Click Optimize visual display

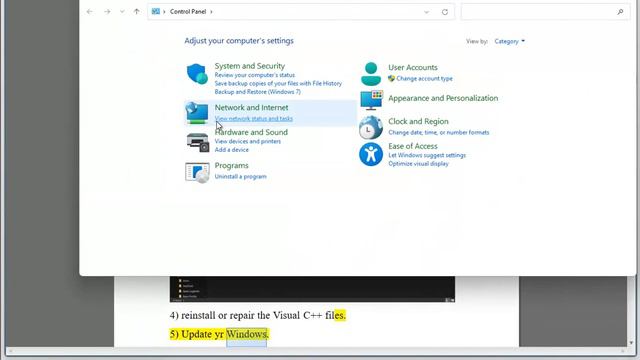click(418, 164)
